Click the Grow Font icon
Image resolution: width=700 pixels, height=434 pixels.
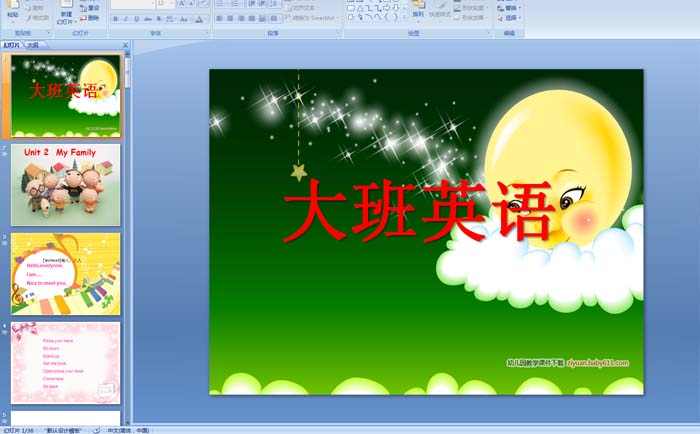(x=182, y=4)
